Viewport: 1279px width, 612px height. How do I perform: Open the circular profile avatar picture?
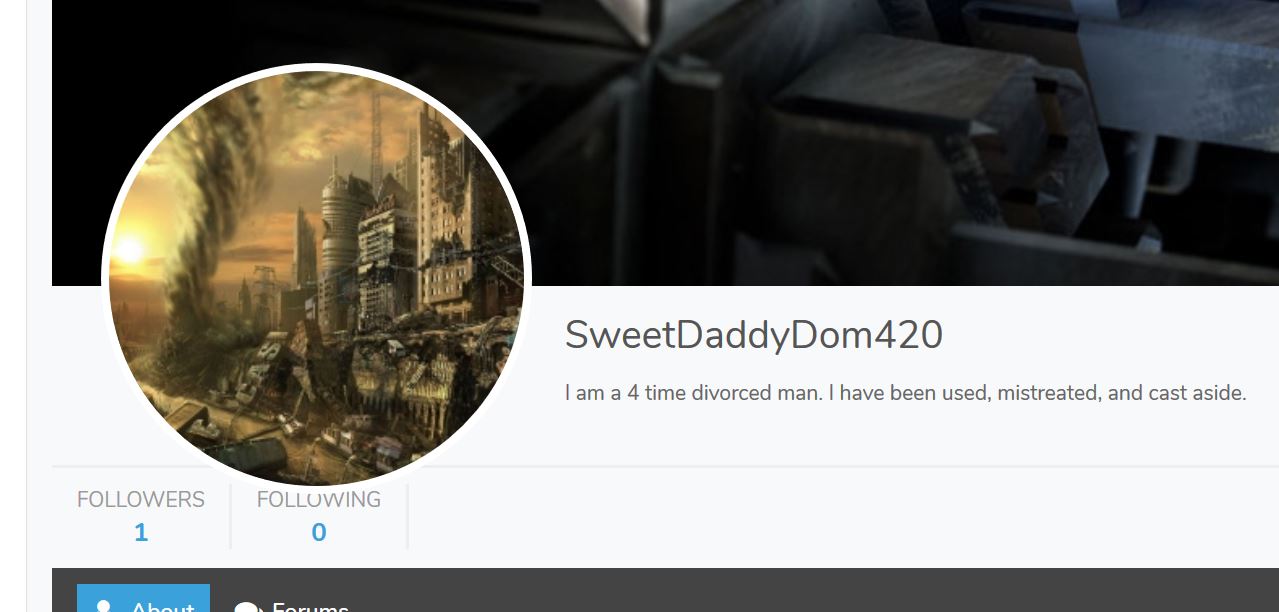click(x=316, y=278)
